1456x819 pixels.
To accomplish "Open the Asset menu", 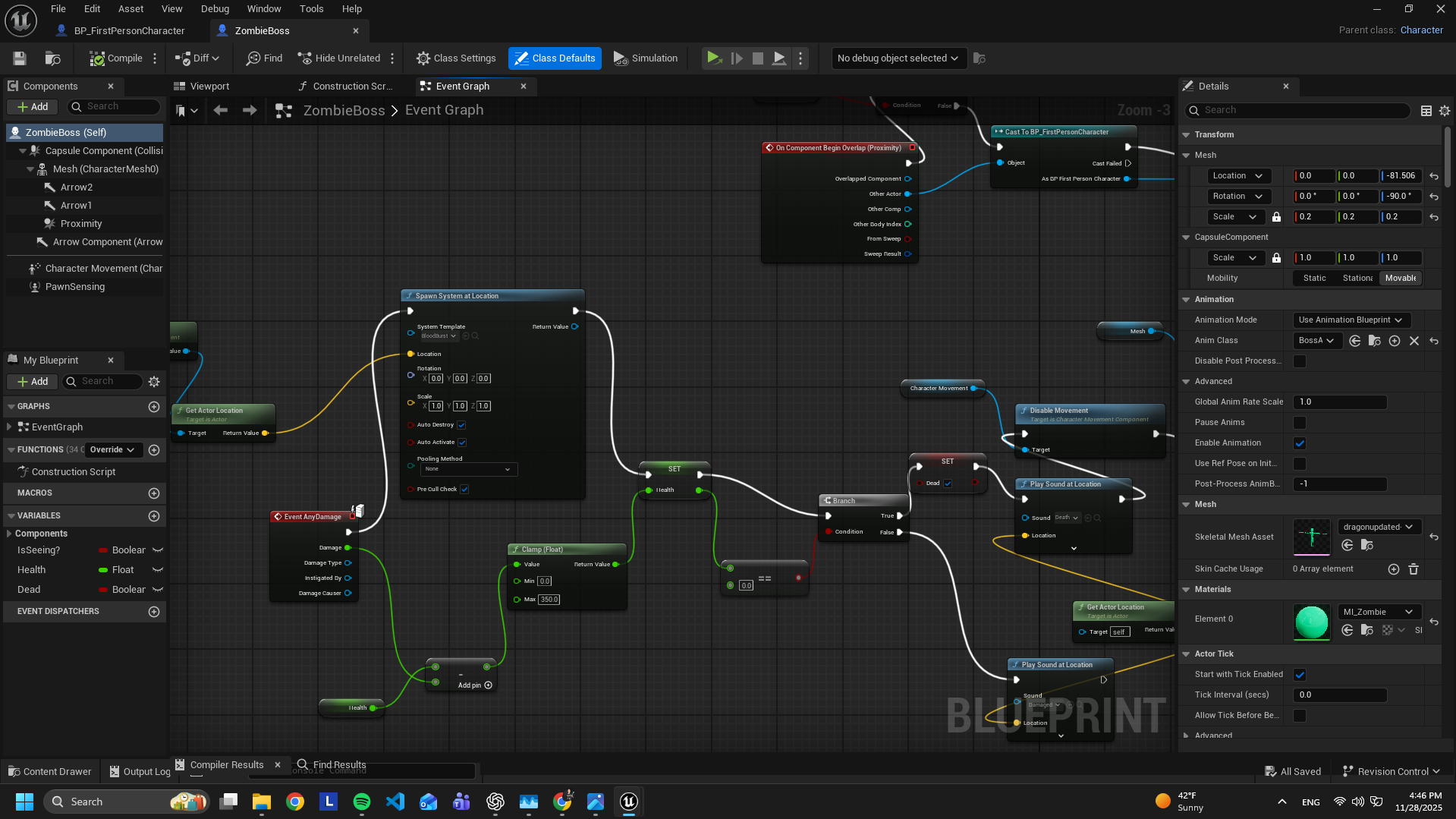I will point(131,9).
